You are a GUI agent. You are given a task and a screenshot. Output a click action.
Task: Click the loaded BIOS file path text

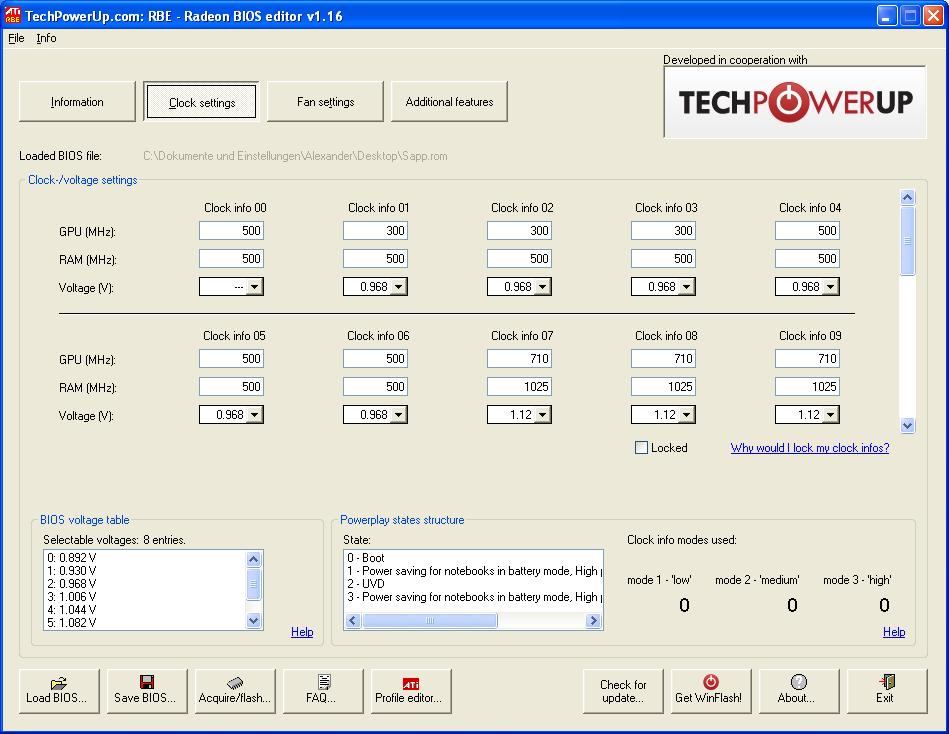tap(295, 156)
